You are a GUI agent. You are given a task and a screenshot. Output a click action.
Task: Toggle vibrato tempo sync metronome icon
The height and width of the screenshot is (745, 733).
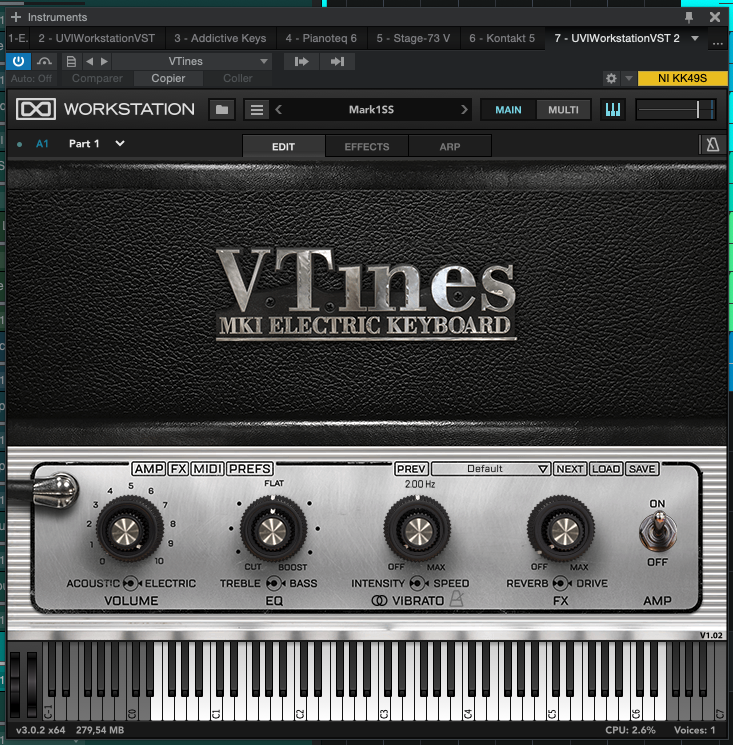457,599
